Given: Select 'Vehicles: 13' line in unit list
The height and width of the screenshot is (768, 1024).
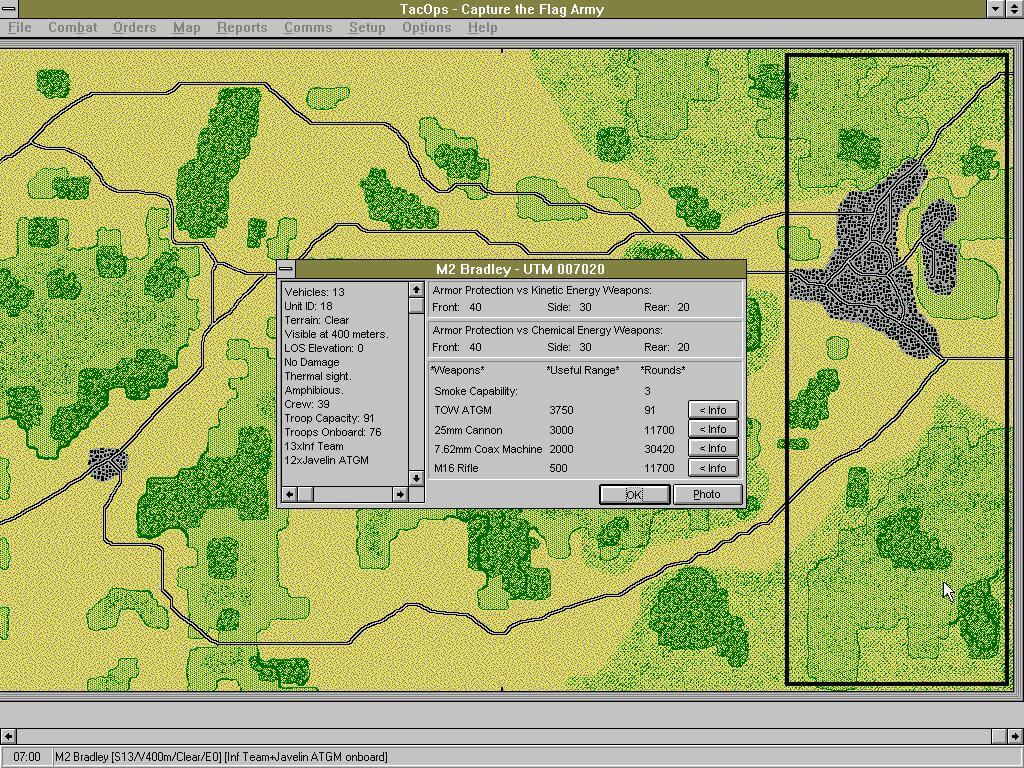Looking at the screenshot, I should click(314, 292).
